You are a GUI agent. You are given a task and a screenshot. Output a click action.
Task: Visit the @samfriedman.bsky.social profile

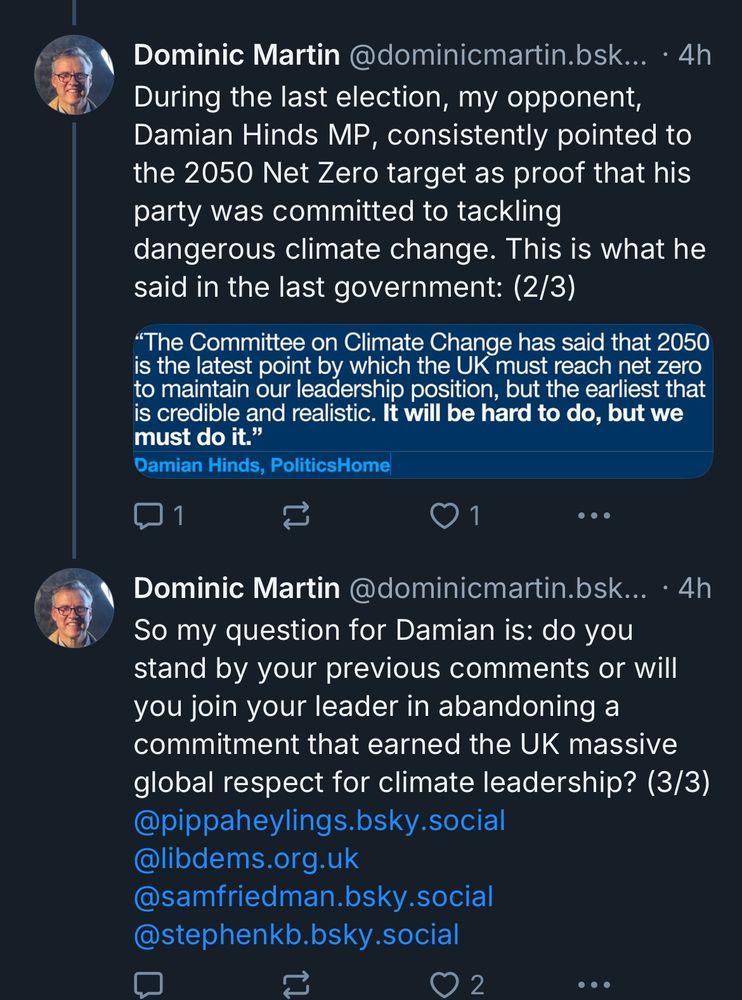coord(313,897)
